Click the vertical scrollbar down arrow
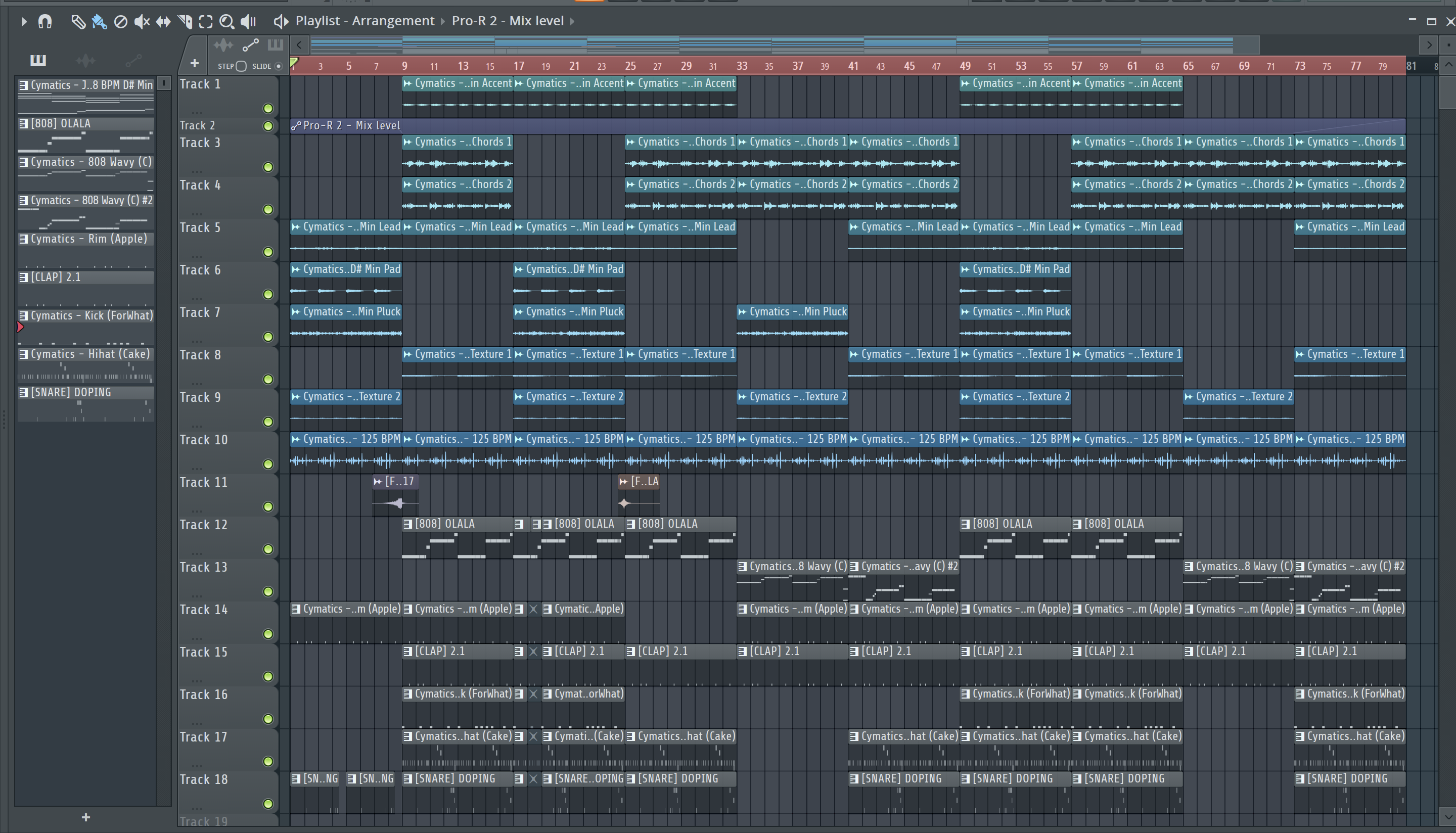The height and width of the screenshot is (833, 1456). tap(1448, 817)
